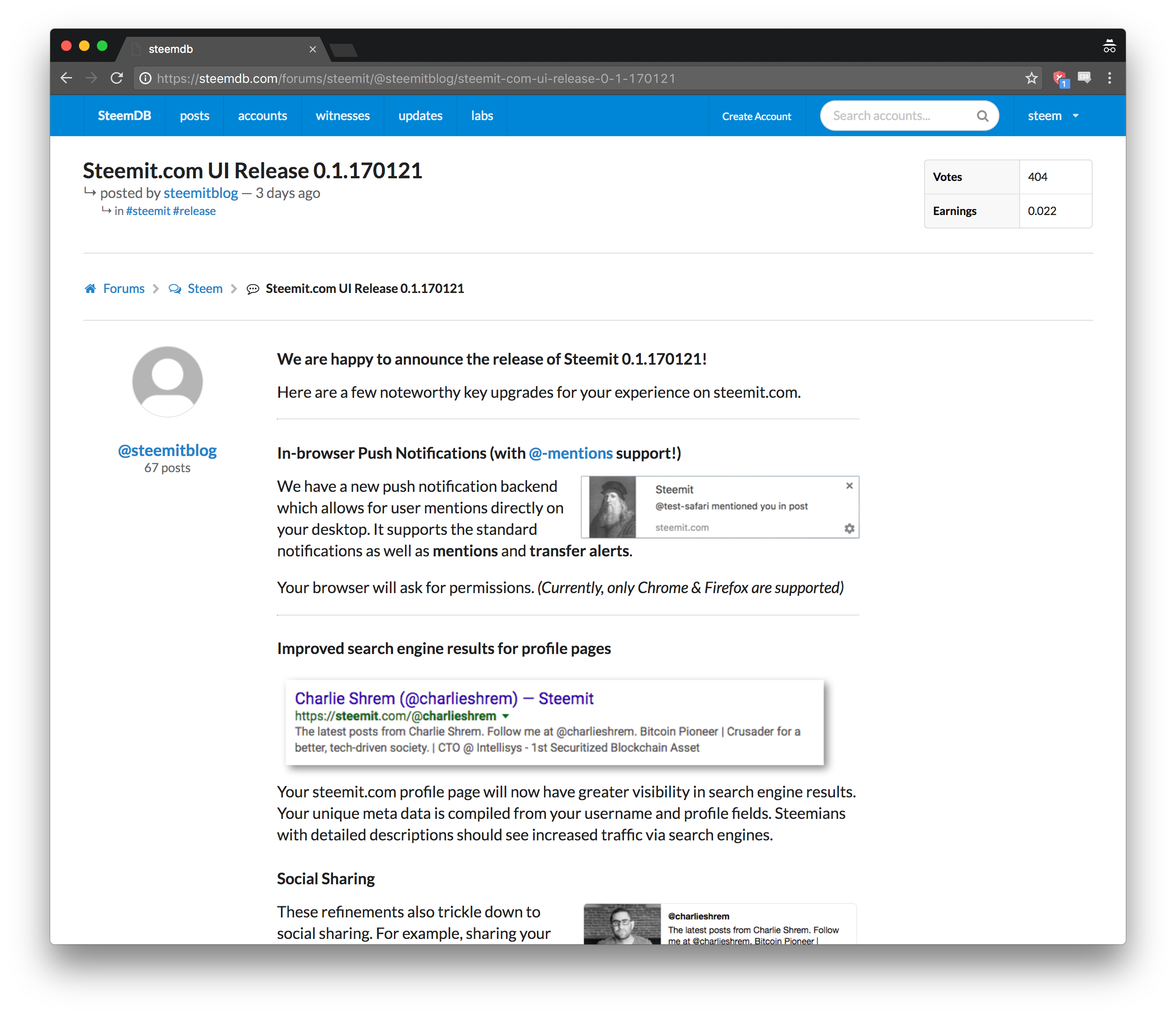
Task: Open the updates menu item
Action: coord(420,116)
